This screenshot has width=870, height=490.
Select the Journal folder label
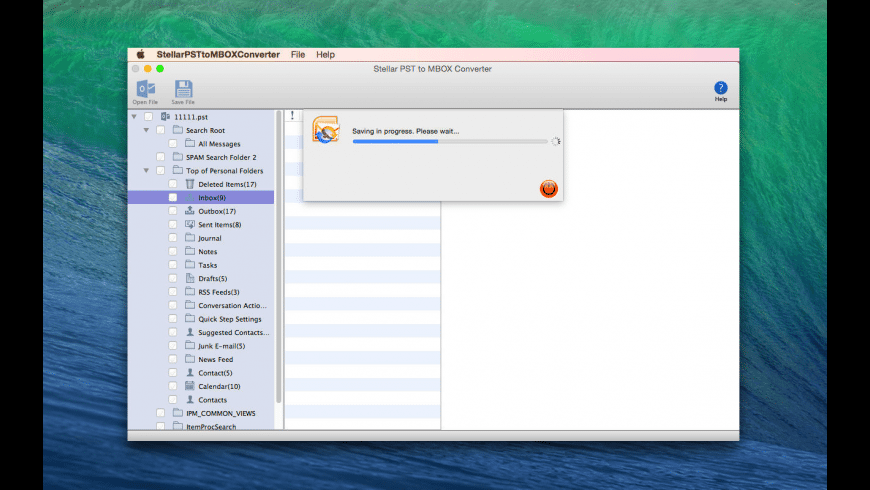tap(210, 238)
